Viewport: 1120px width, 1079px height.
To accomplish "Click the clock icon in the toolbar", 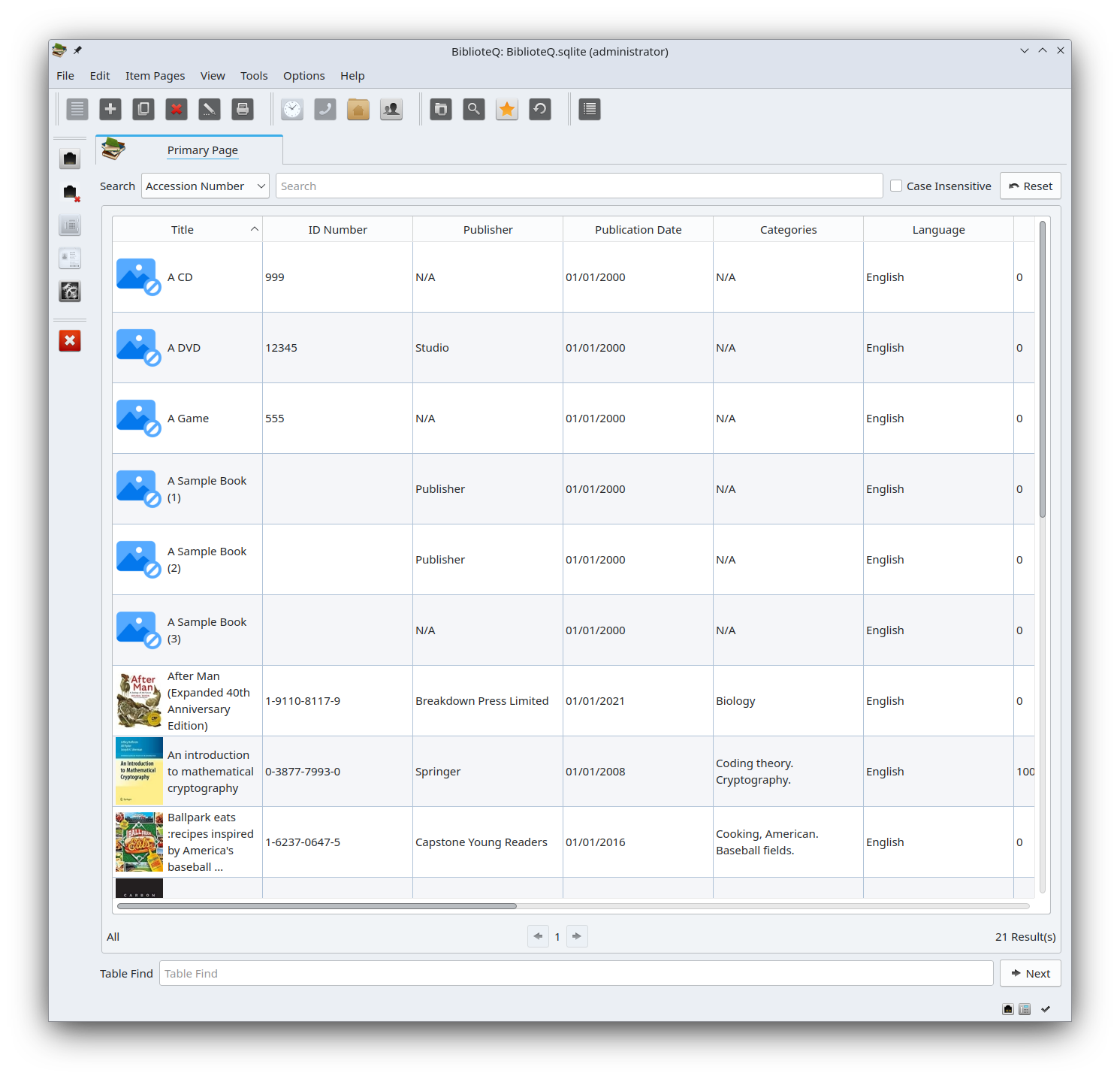I will click(x=292, y=110).
